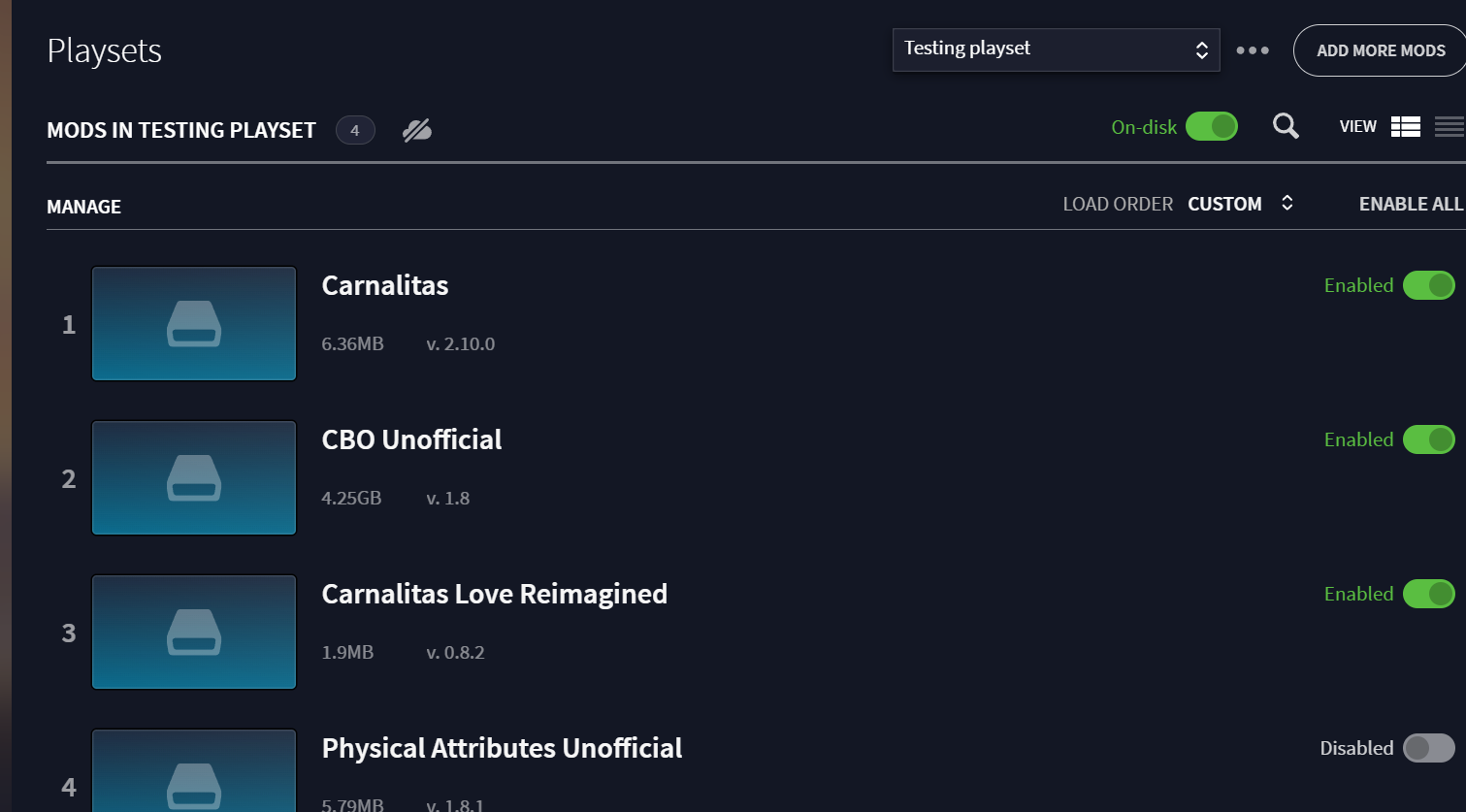Open the Testing playset dropdown
Viewport: 1466px width, 812px height.
pos(1056,49)
